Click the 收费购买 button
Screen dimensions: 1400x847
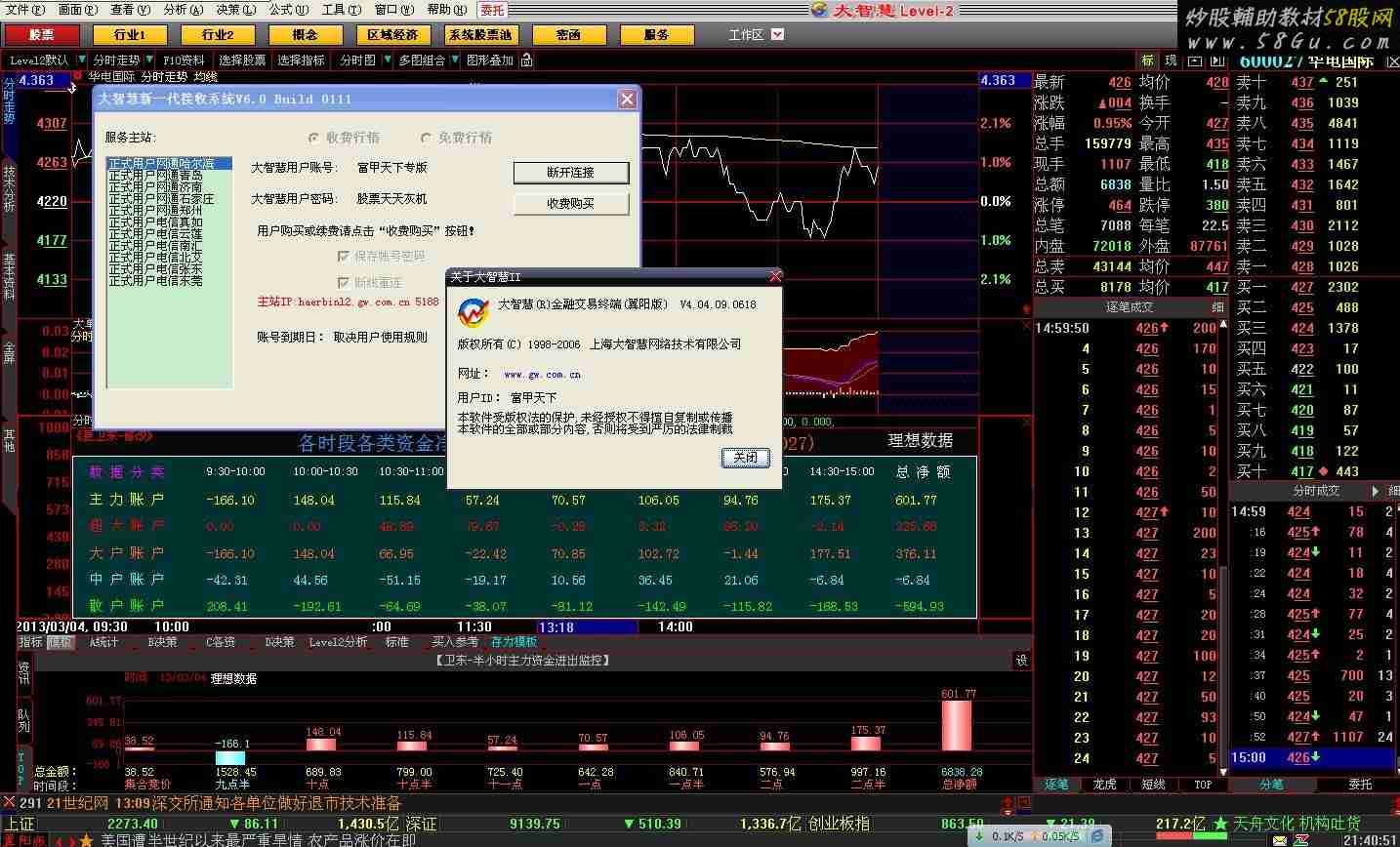click(x=571, y=204)
